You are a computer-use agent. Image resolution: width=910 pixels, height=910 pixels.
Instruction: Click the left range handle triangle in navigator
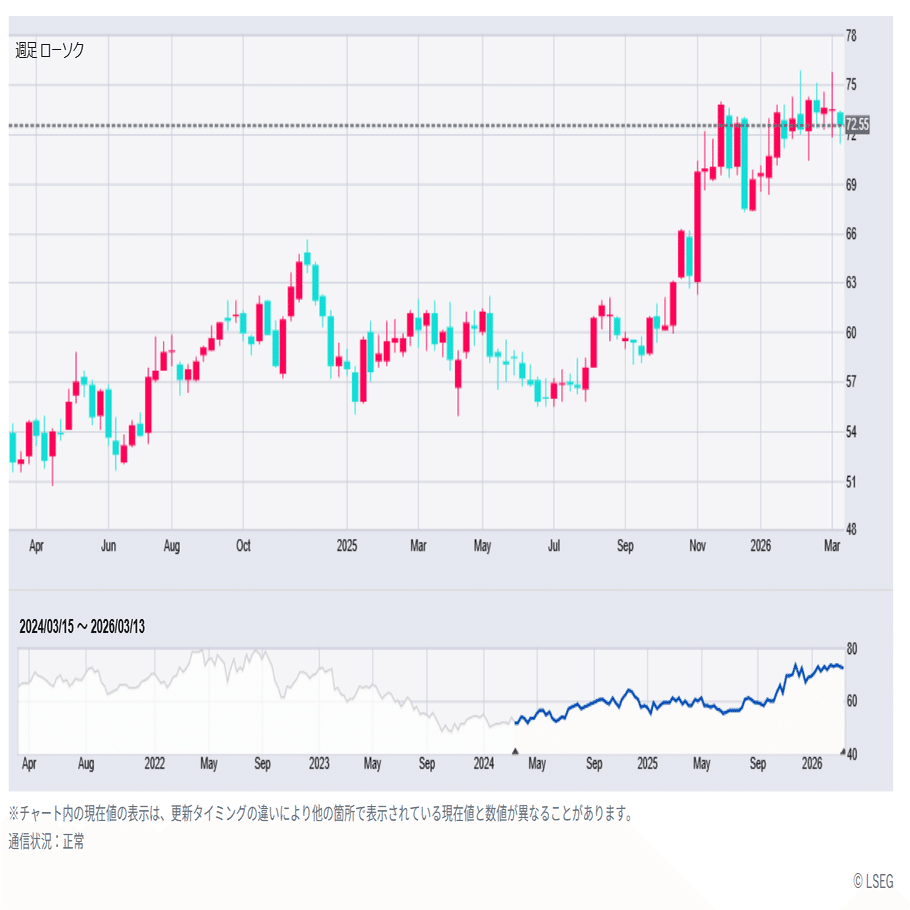(x=515, y=751)
